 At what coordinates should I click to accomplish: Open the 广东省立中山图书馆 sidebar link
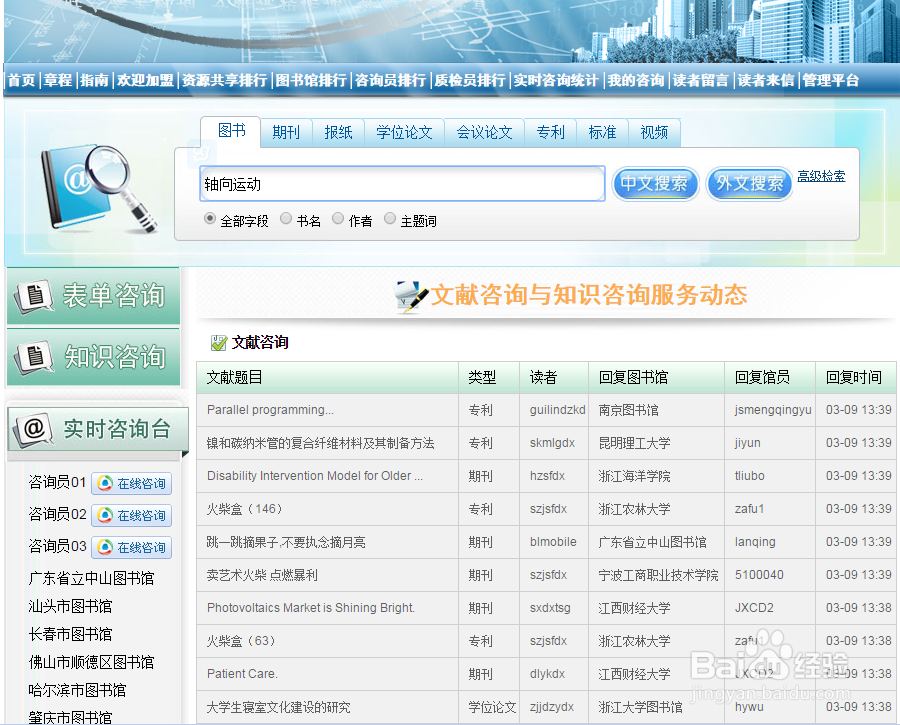tap(91, 578)
